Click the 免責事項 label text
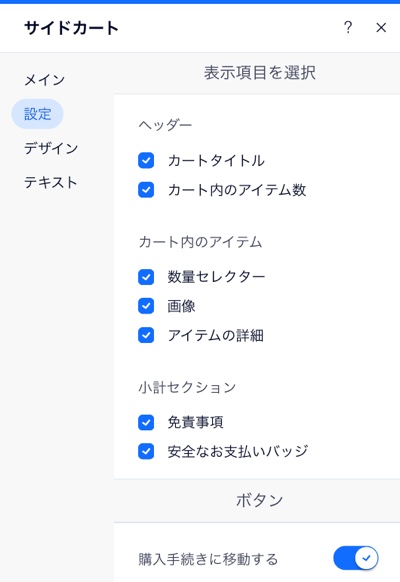Viewport: 400px width, 582px height. [196, 422]
